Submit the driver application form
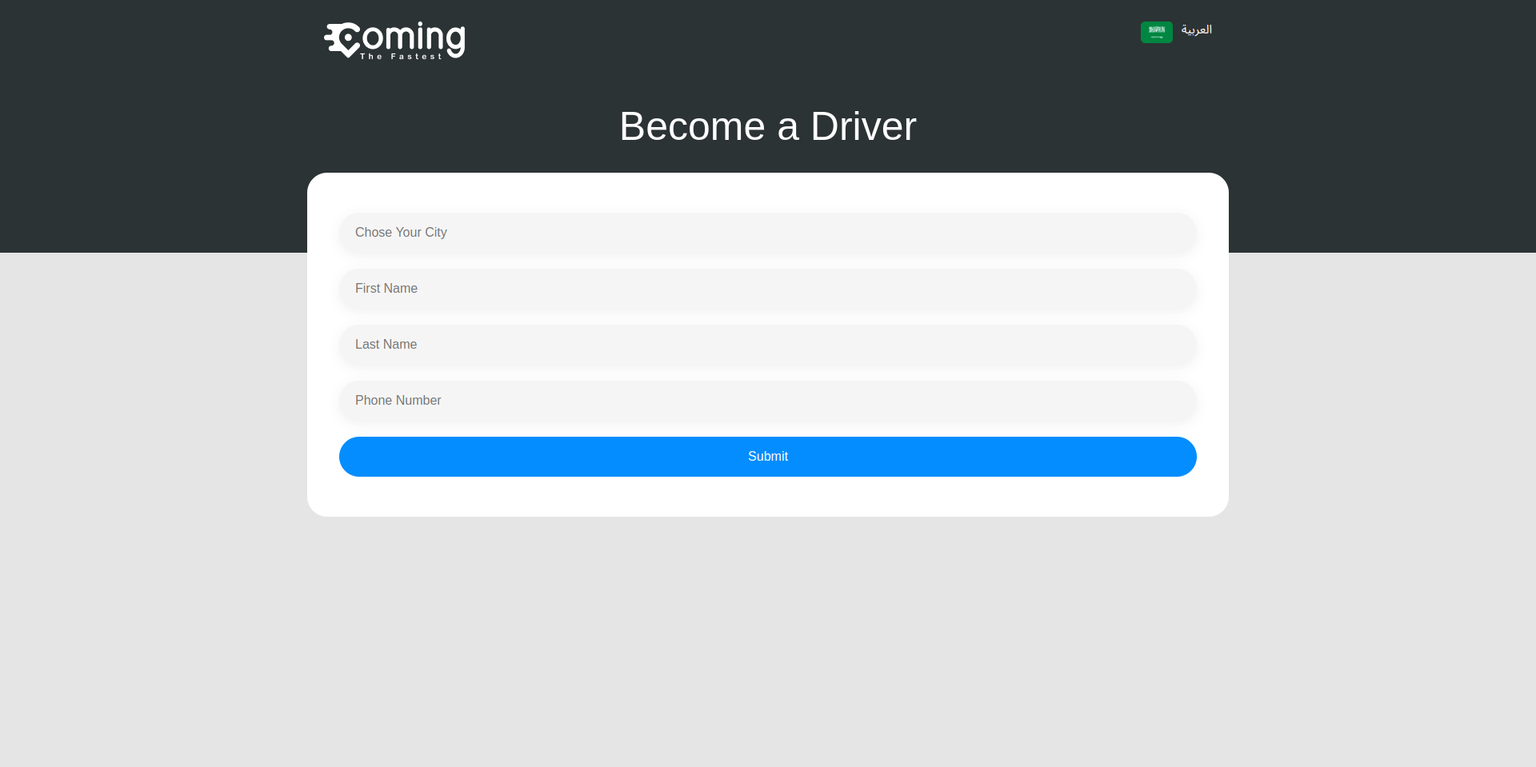 (x=767, y=456)
